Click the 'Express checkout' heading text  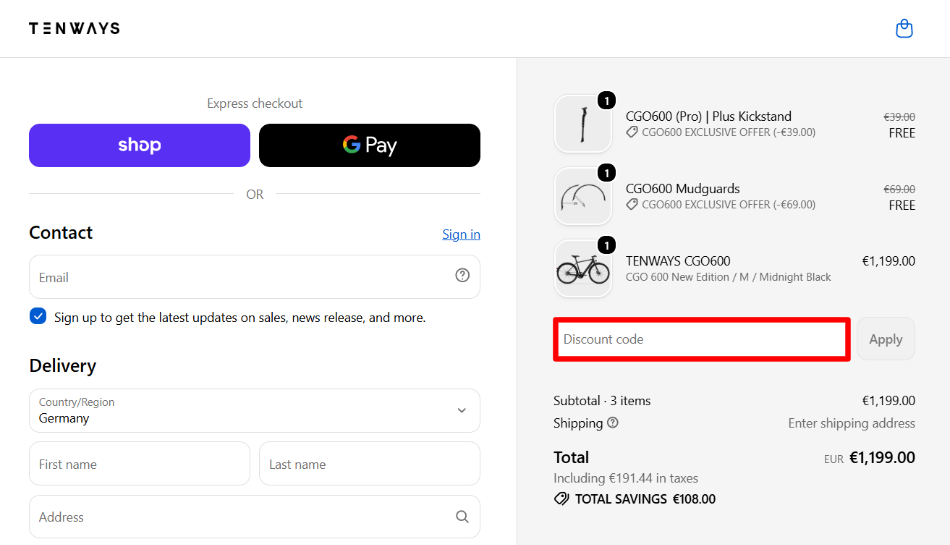point(254,104)
